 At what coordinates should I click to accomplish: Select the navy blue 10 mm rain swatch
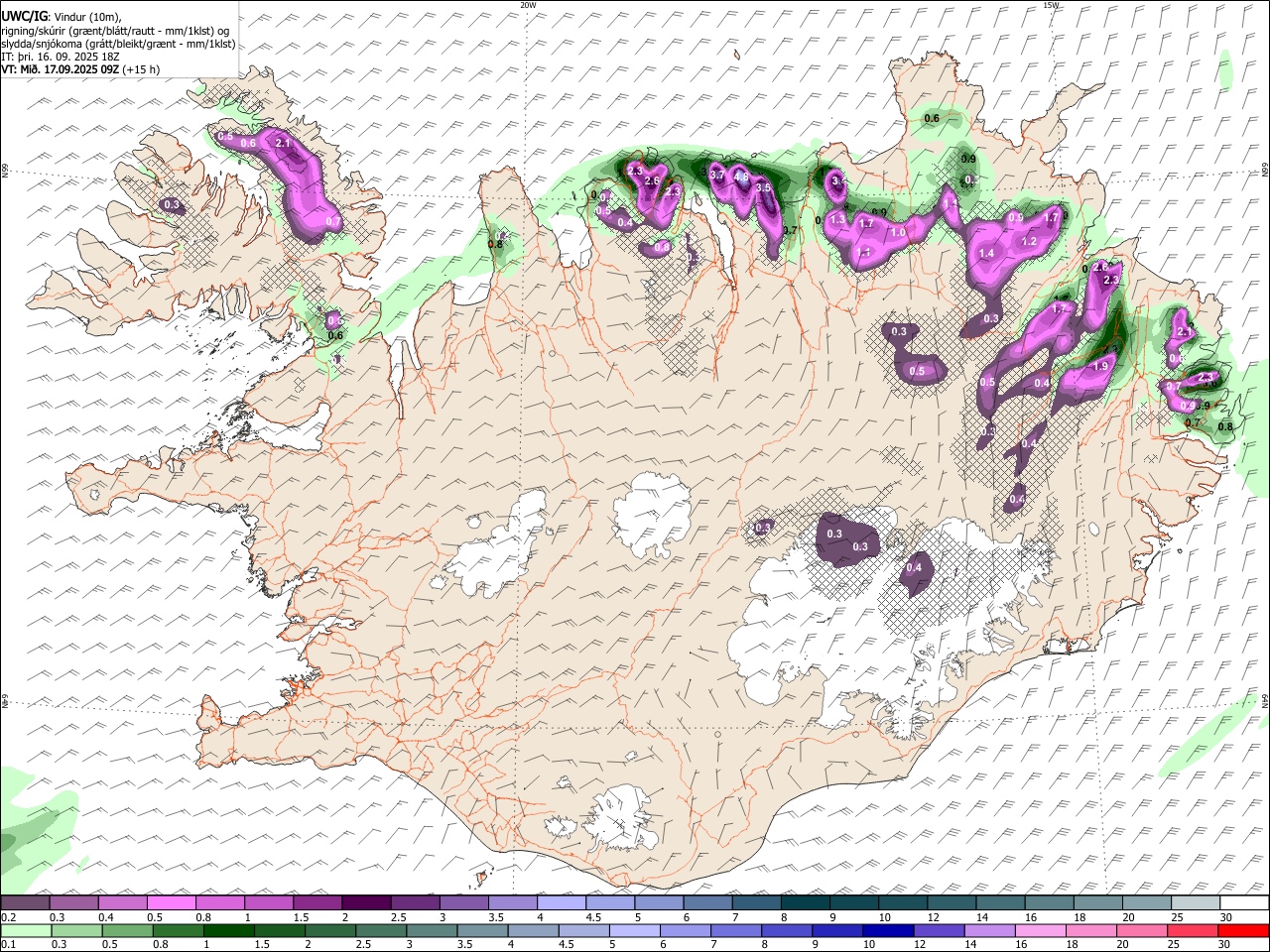point(887,930)
